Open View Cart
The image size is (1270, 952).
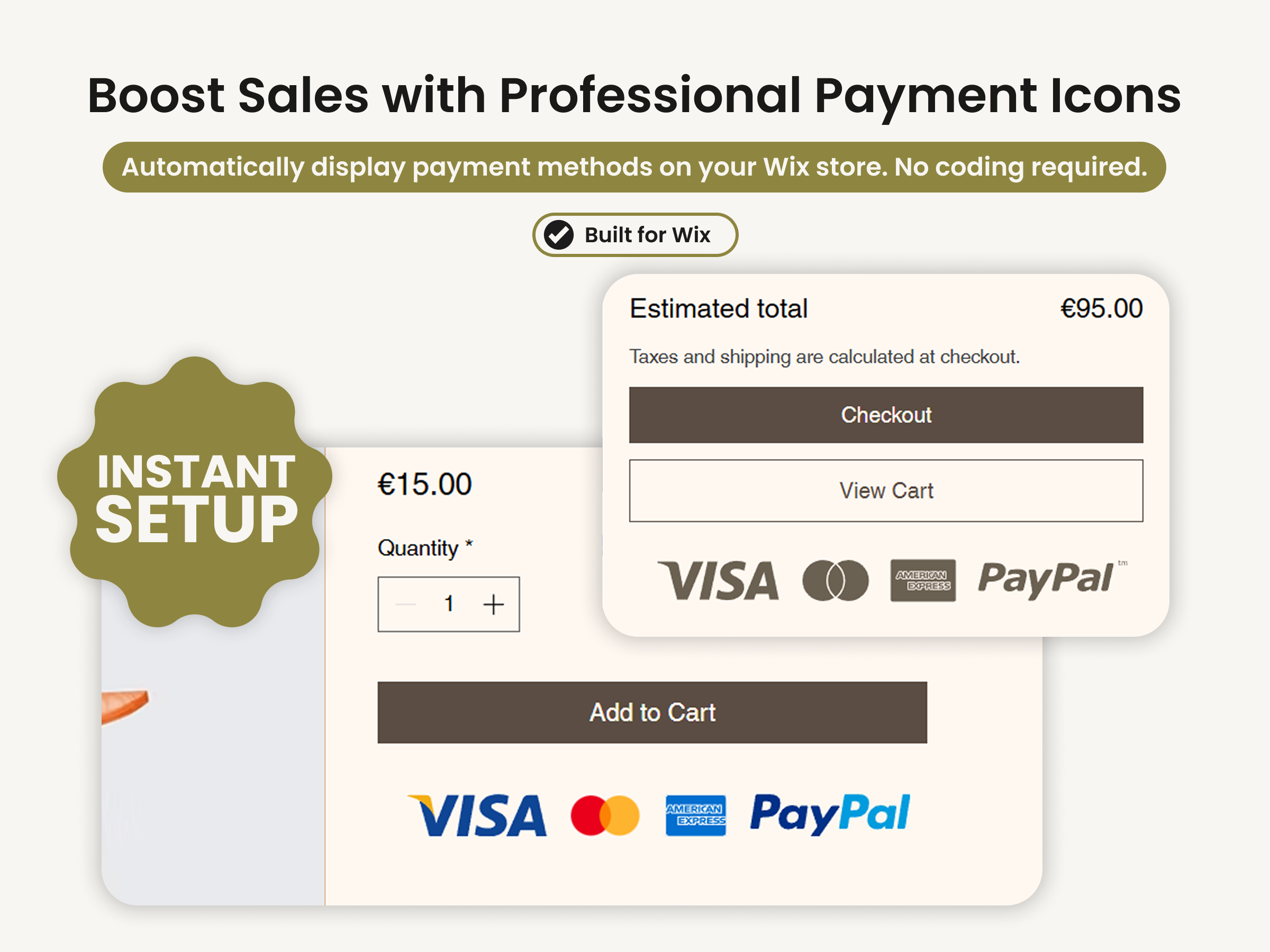coord(886,491)
